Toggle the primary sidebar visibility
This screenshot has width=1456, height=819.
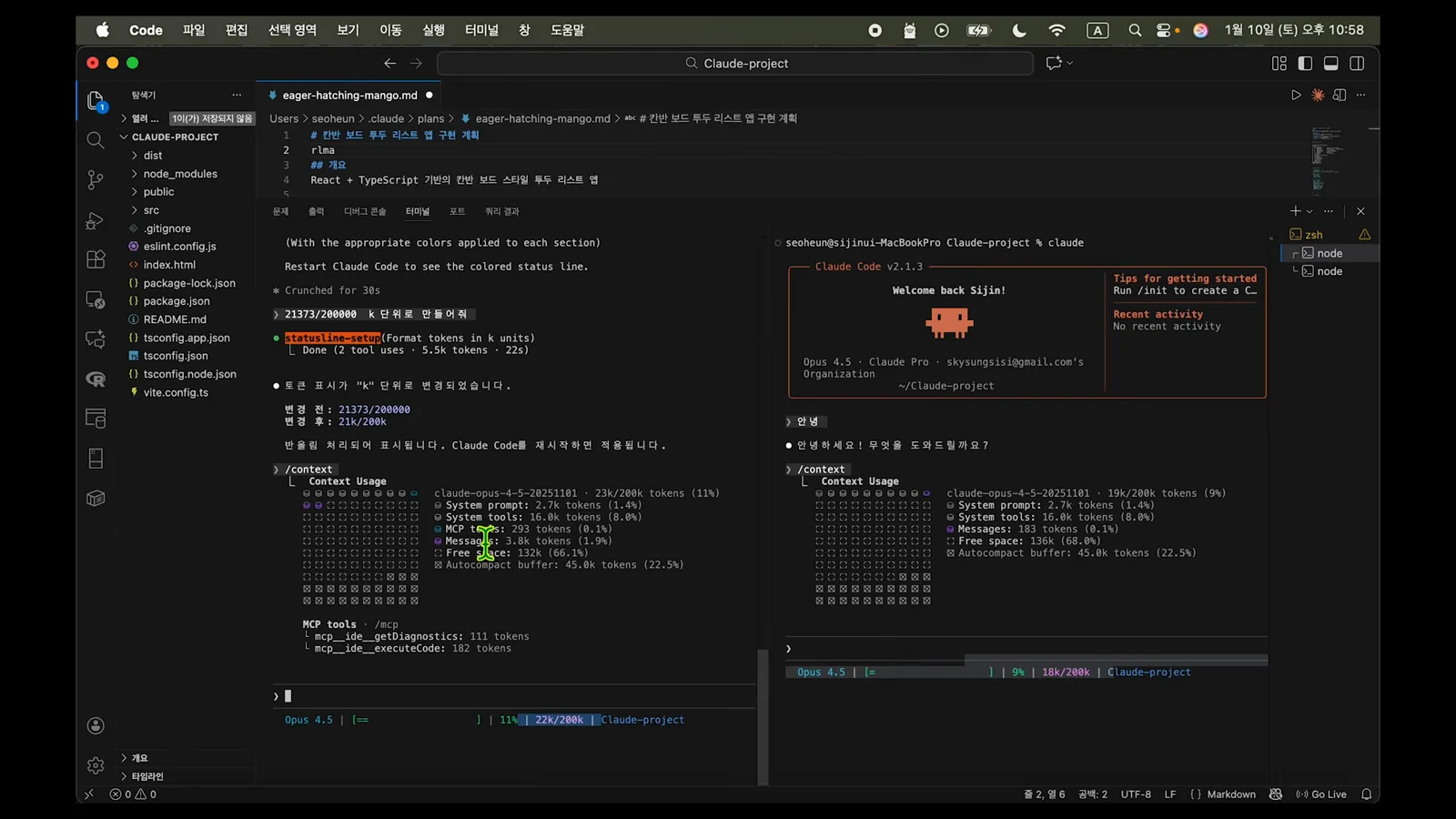click(1305, 63)
